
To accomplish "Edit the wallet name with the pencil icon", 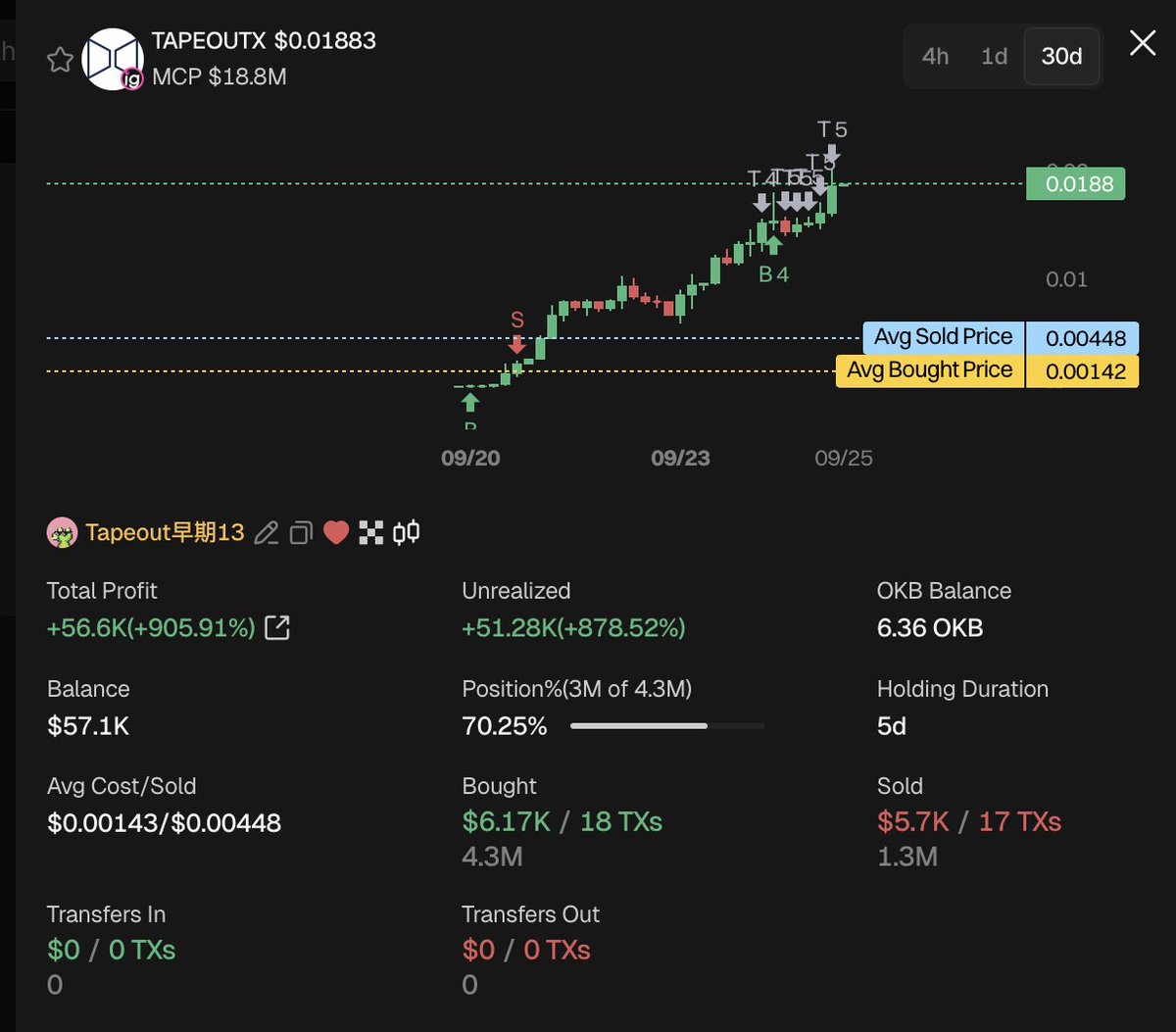I will (x=266, y=533).
